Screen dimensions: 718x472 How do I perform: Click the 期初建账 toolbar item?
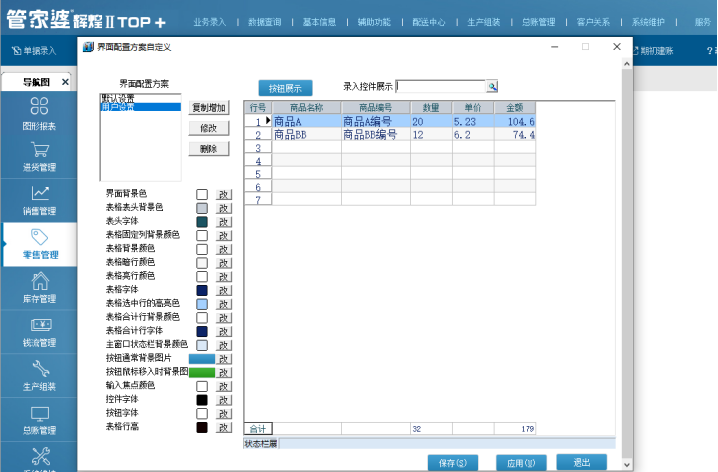(653, 51)
